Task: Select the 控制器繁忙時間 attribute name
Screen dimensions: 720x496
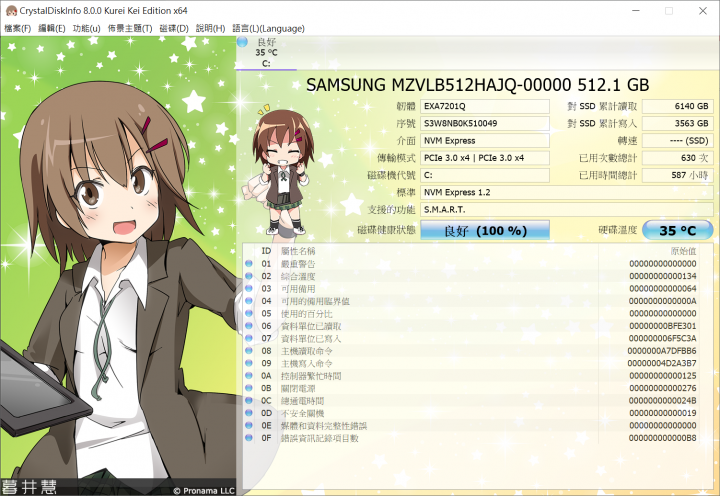Action: pos(311,375)
